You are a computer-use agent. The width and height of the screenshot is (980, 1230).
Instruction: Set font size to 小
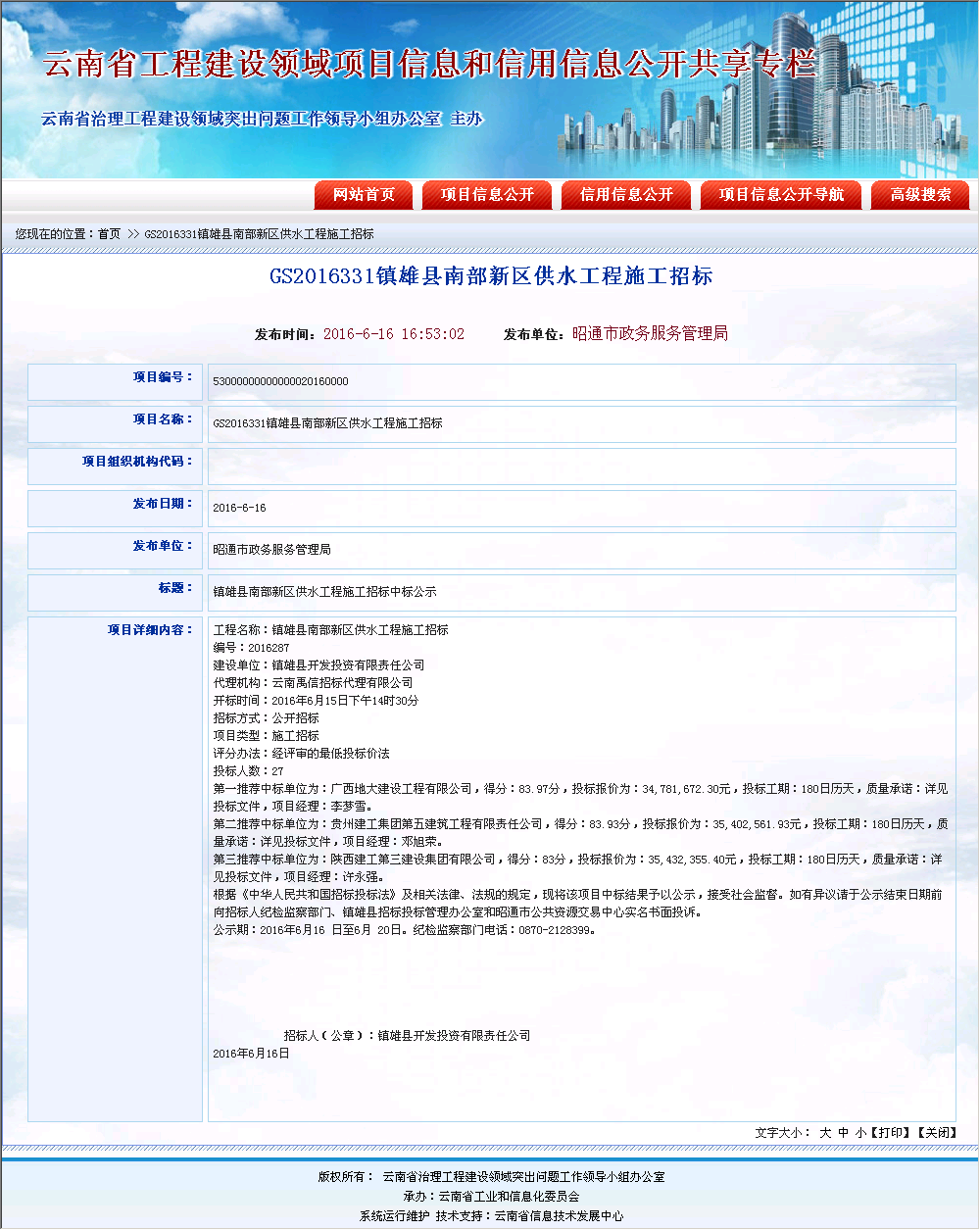pyautogui.click(x=860, y=1132)
